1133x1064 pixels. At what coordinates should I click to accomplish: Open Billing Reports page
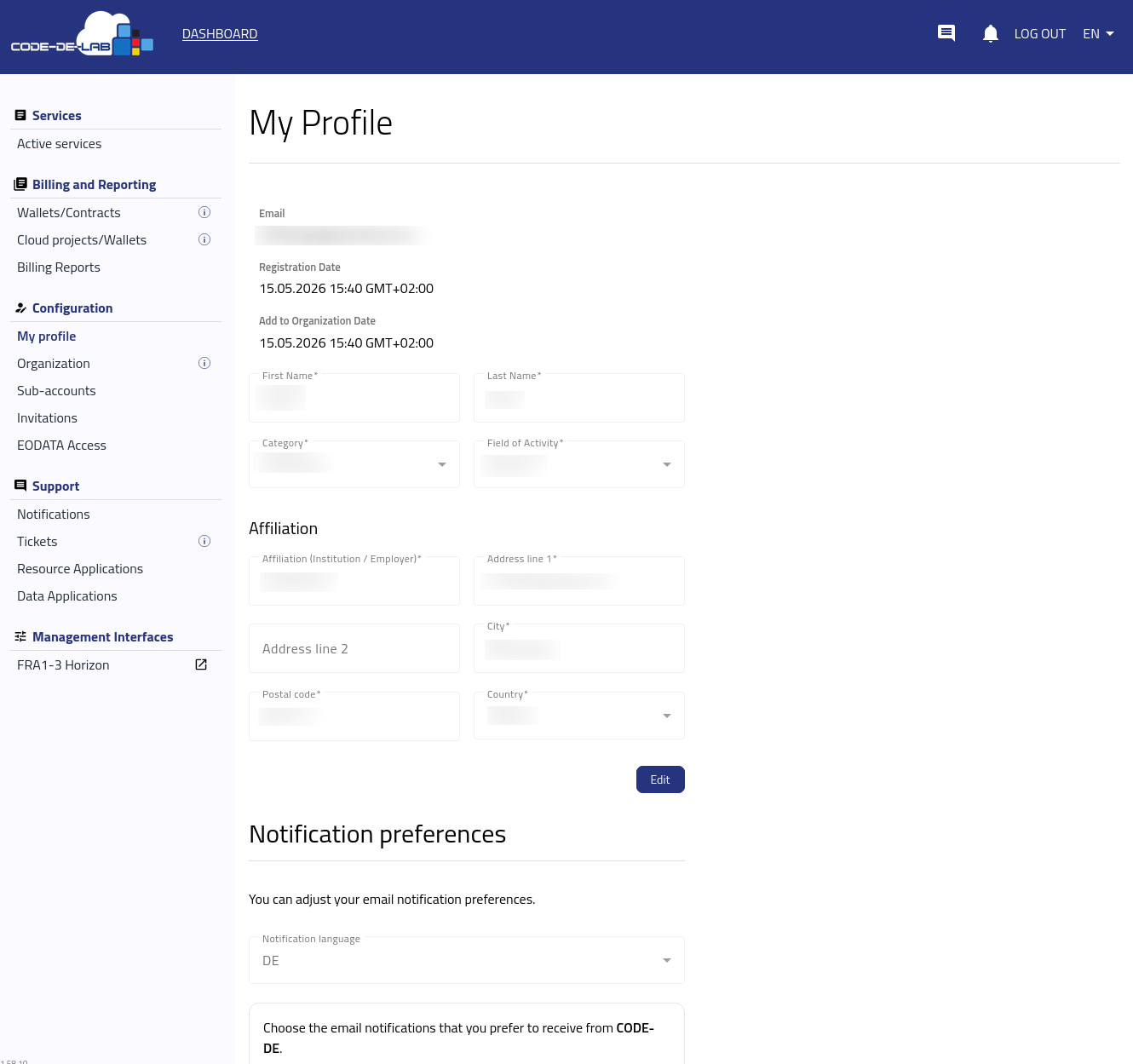59,267
